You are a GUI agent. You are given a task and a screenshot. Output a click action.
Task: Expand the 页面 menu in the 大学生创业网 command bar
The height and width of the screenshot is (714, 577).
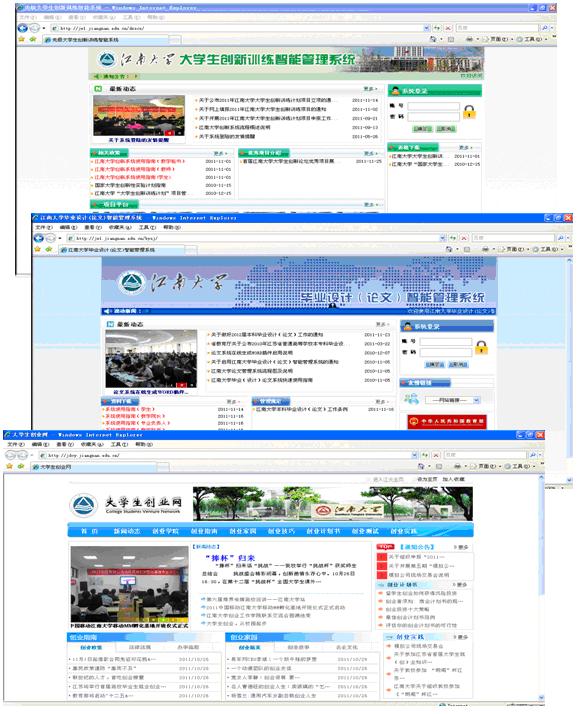coord(486,466)
